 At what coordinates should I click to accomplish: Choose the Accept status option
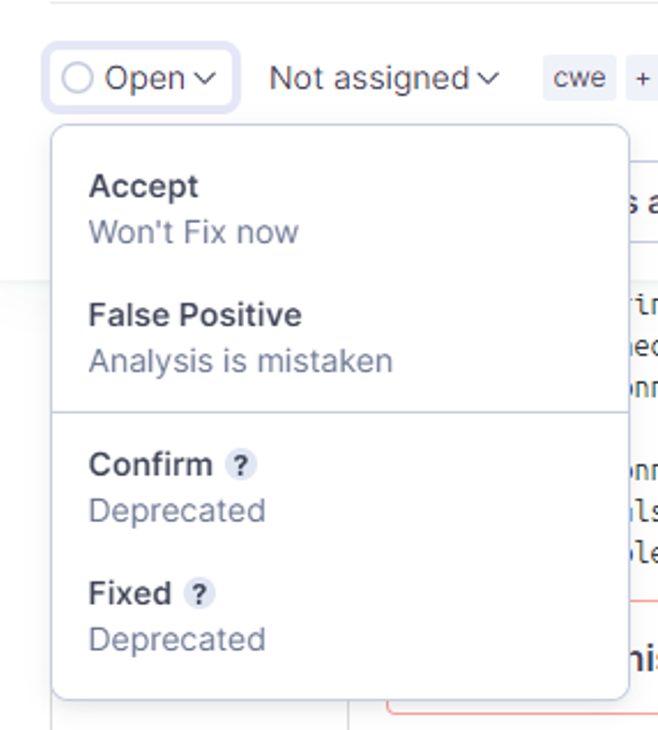coord(144,187)
